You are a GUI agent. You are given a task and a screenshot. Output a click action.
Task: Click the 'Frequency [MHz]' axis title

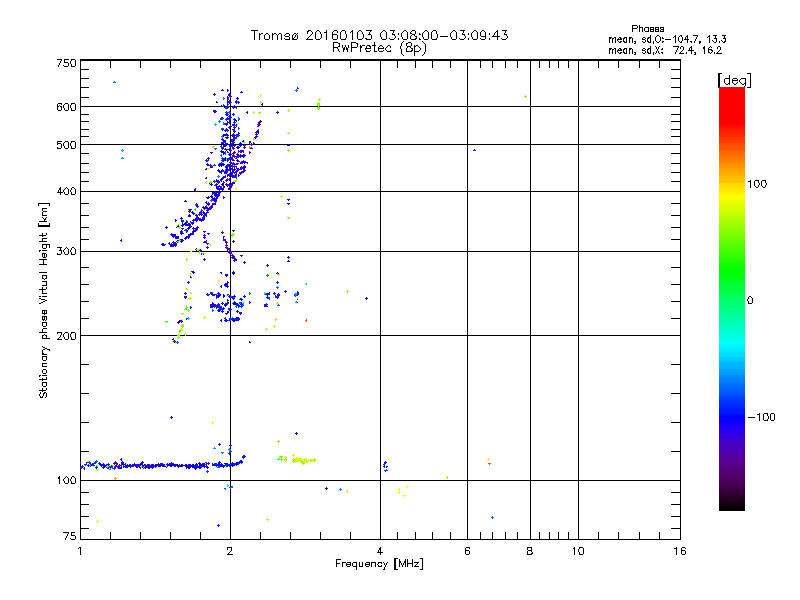click(x=379, y=564)
